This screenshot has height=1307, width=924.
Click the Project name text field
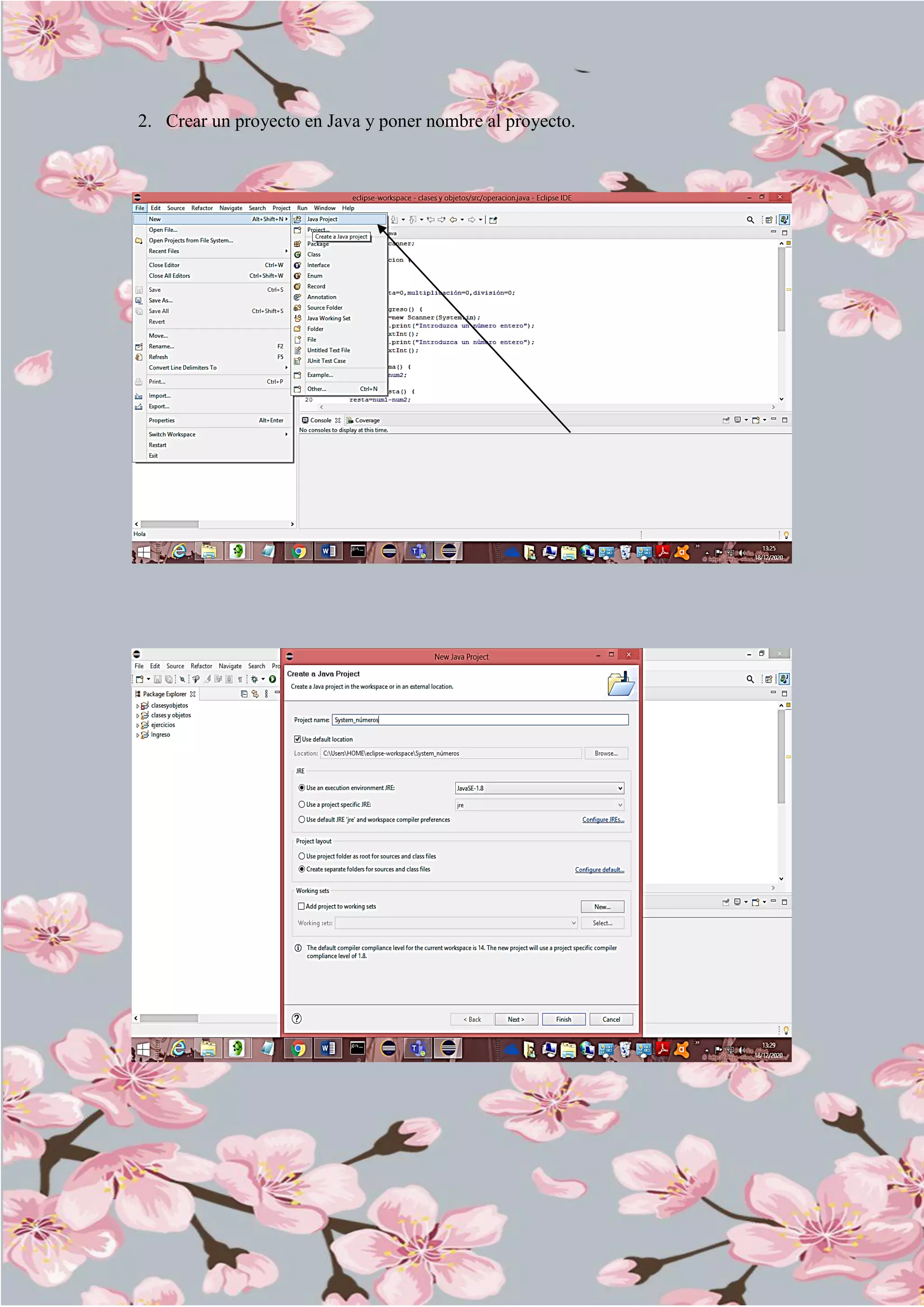pos(480,719)
